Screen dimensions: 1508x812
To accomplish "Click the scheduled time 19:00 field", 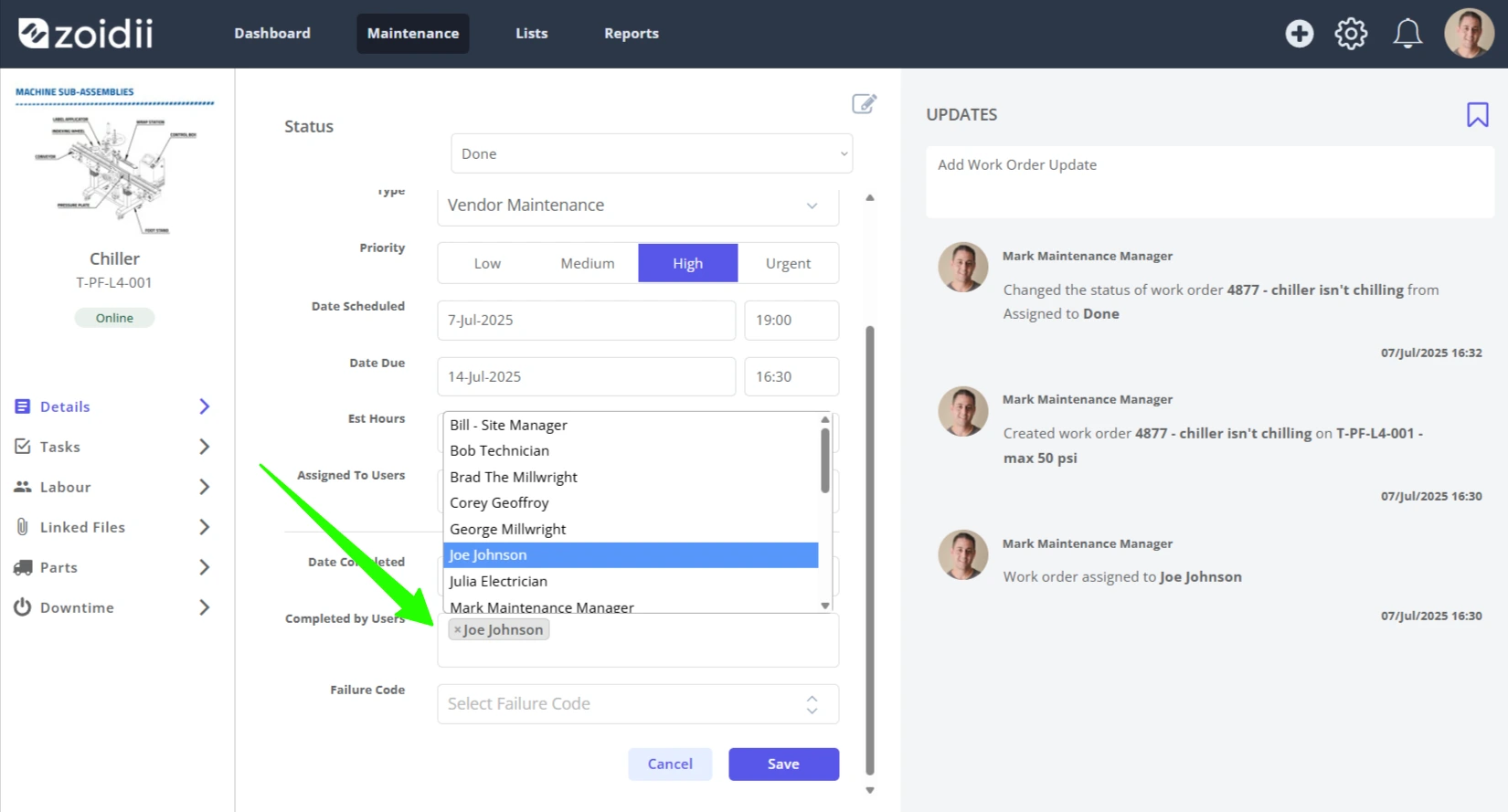I will 791,321.
